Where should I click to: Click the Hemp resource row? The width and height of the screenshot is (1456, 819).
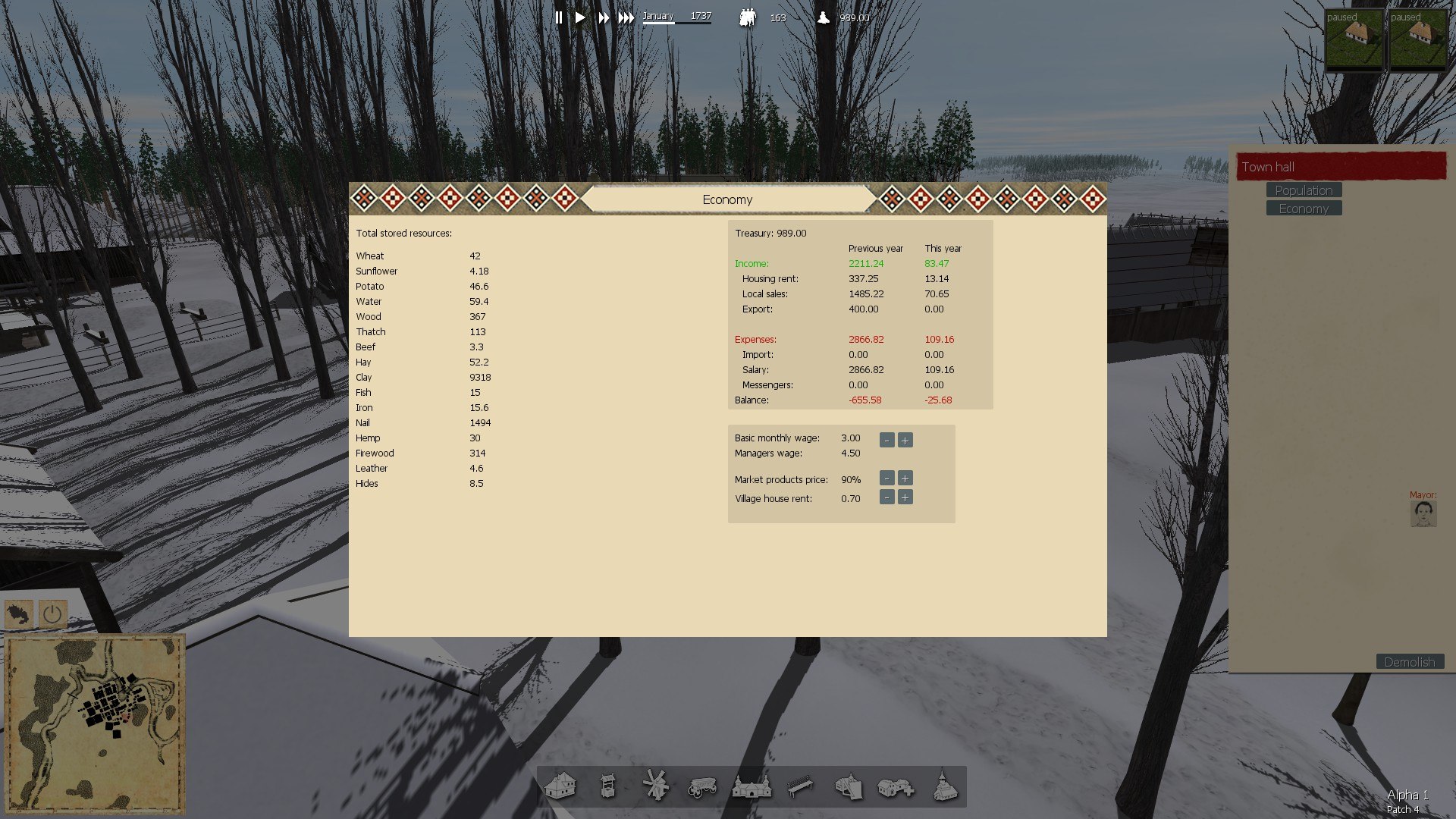(x=422, y=438)
